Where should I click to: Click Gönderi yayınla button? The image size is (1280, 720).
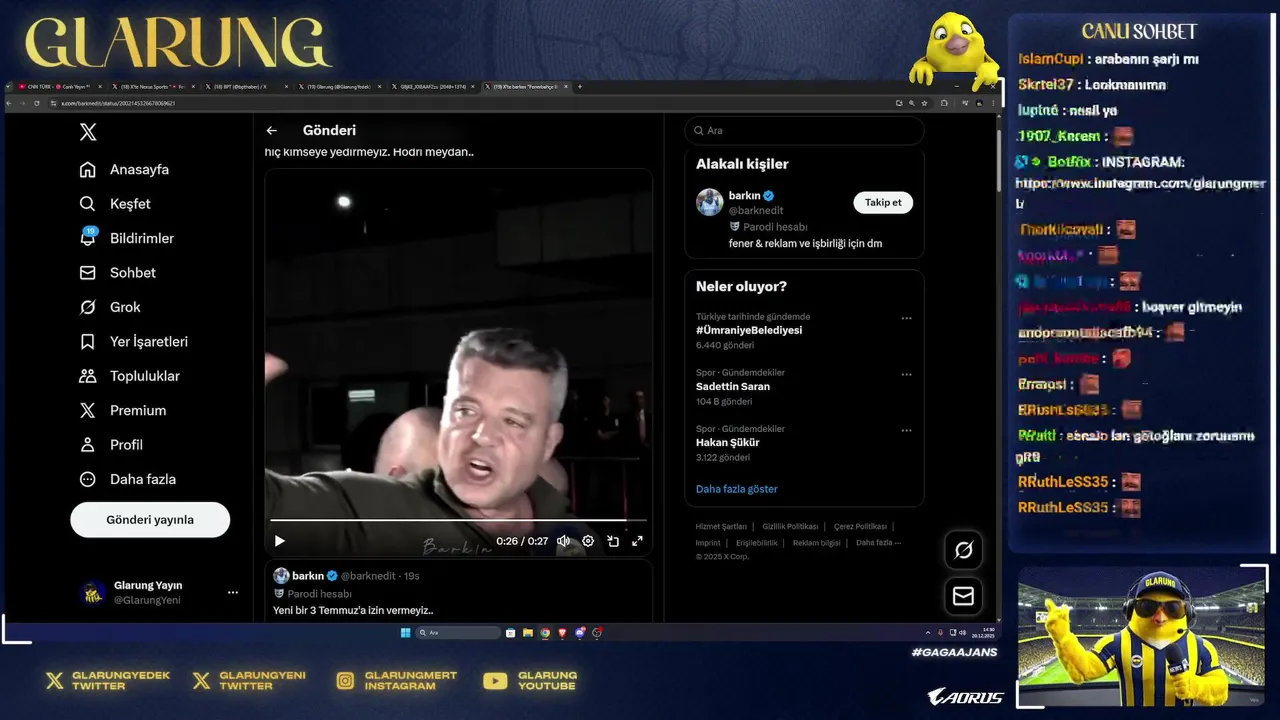pos(150,520)
